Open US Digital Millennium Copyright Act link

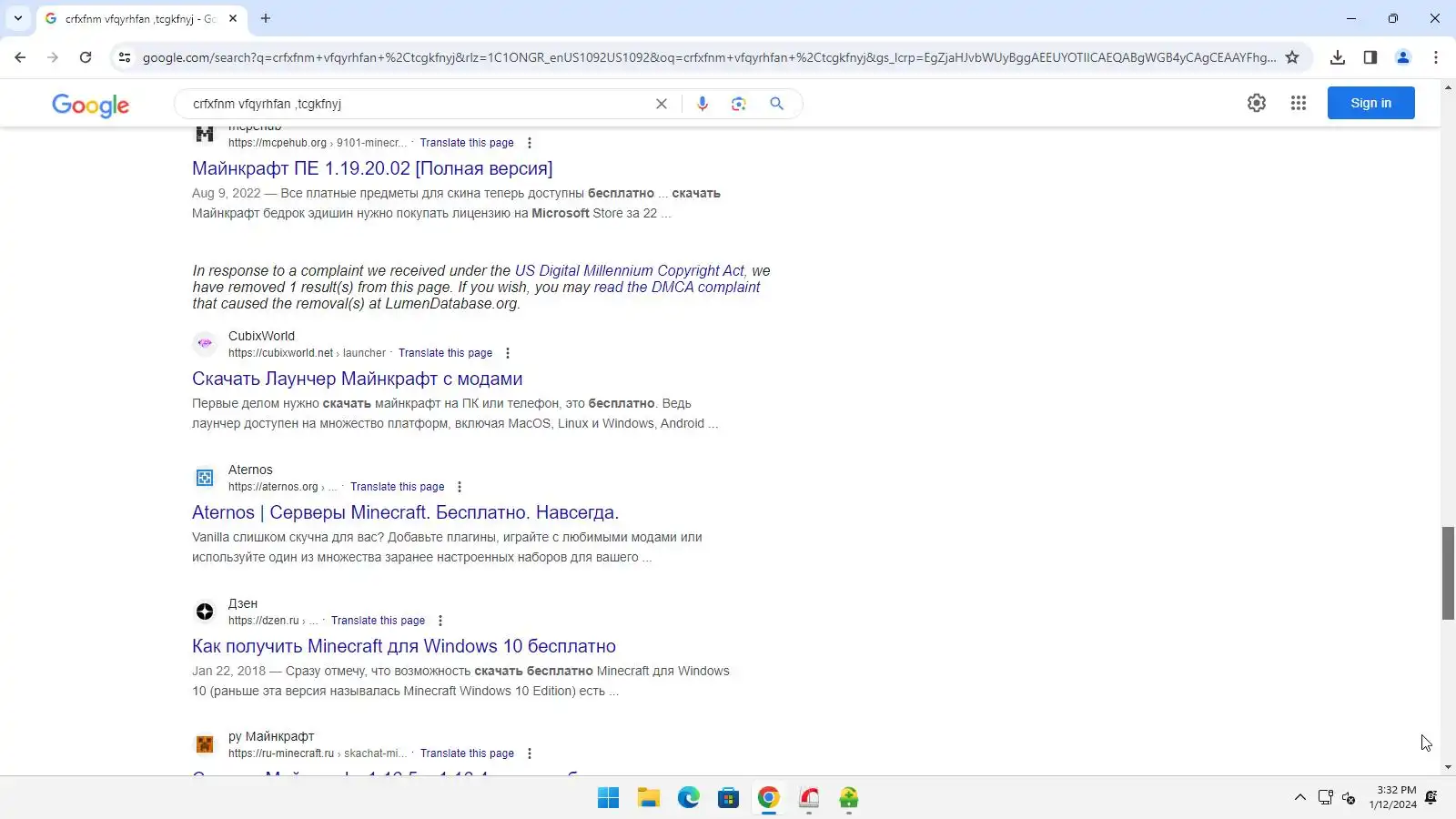tap(630, 270)
